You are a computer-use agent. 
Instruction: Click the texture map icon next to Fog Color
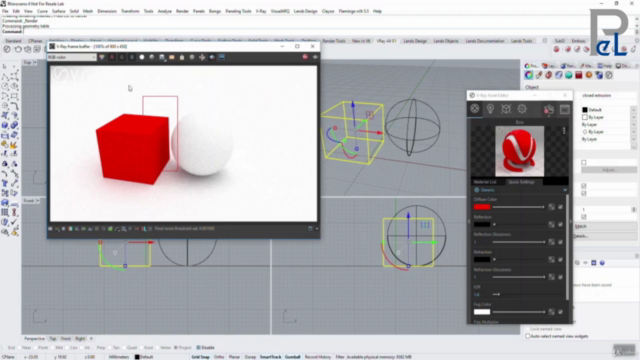pos(552,312)
